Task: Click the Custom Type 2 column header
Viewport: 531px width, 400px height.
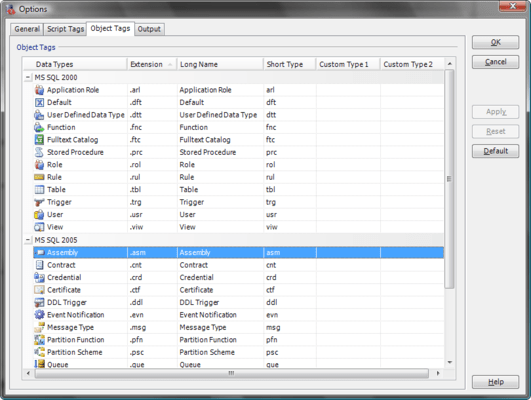Action: point(412,64)
